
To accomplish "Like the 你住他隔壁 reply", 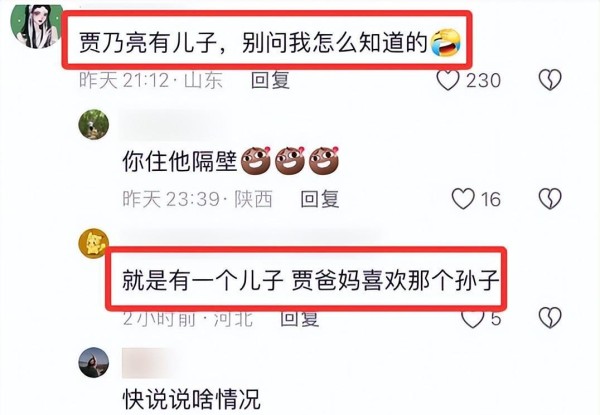I will click(x=463, y=199).
